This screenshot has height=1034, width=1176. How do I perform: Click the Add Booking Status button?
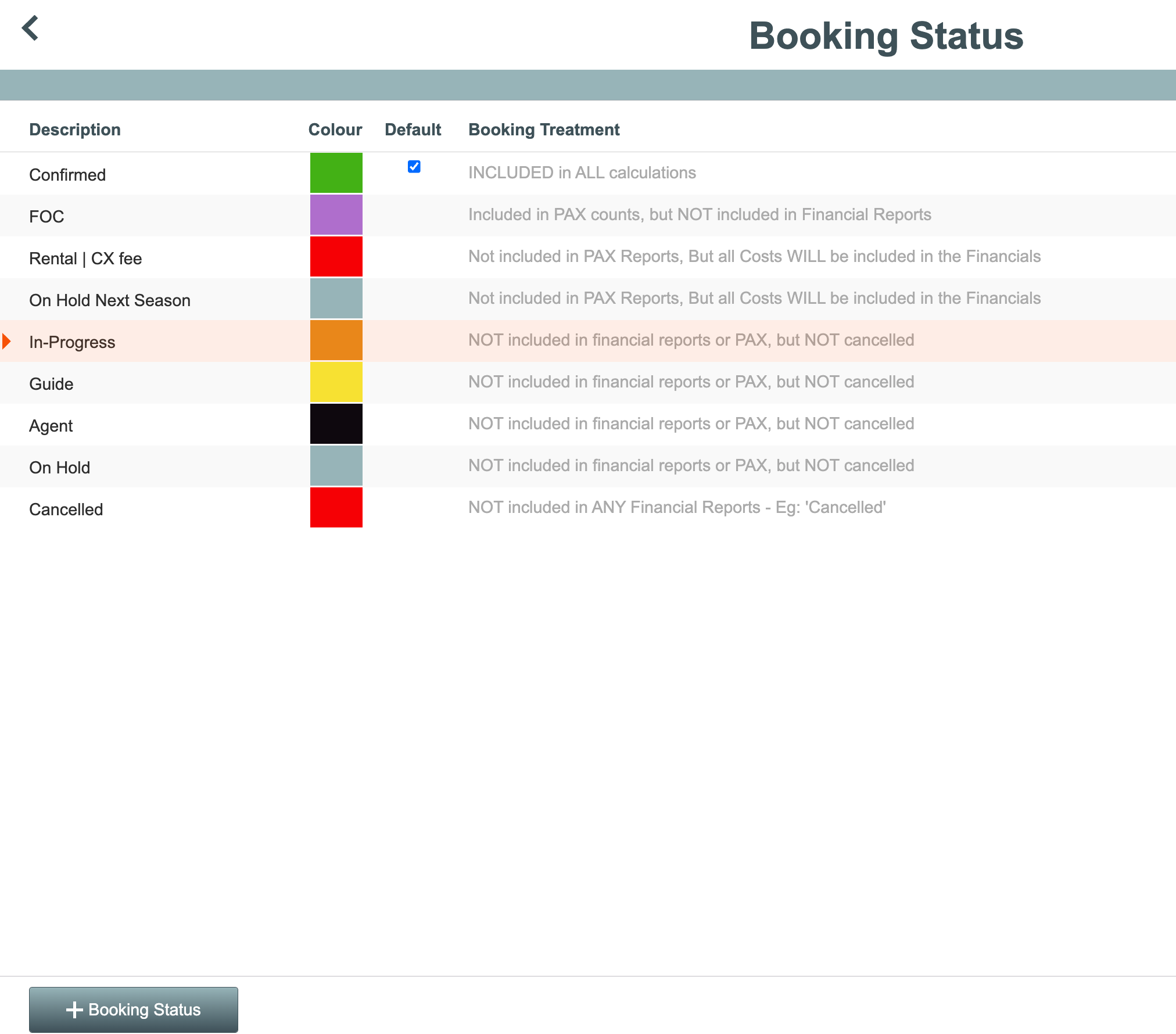pyautogui.click(x=134, y=1010)
